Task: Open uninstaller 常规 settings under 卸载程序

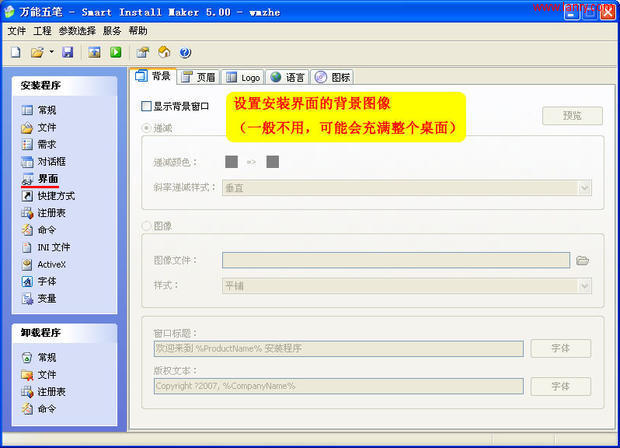Action: click(39, 357)
